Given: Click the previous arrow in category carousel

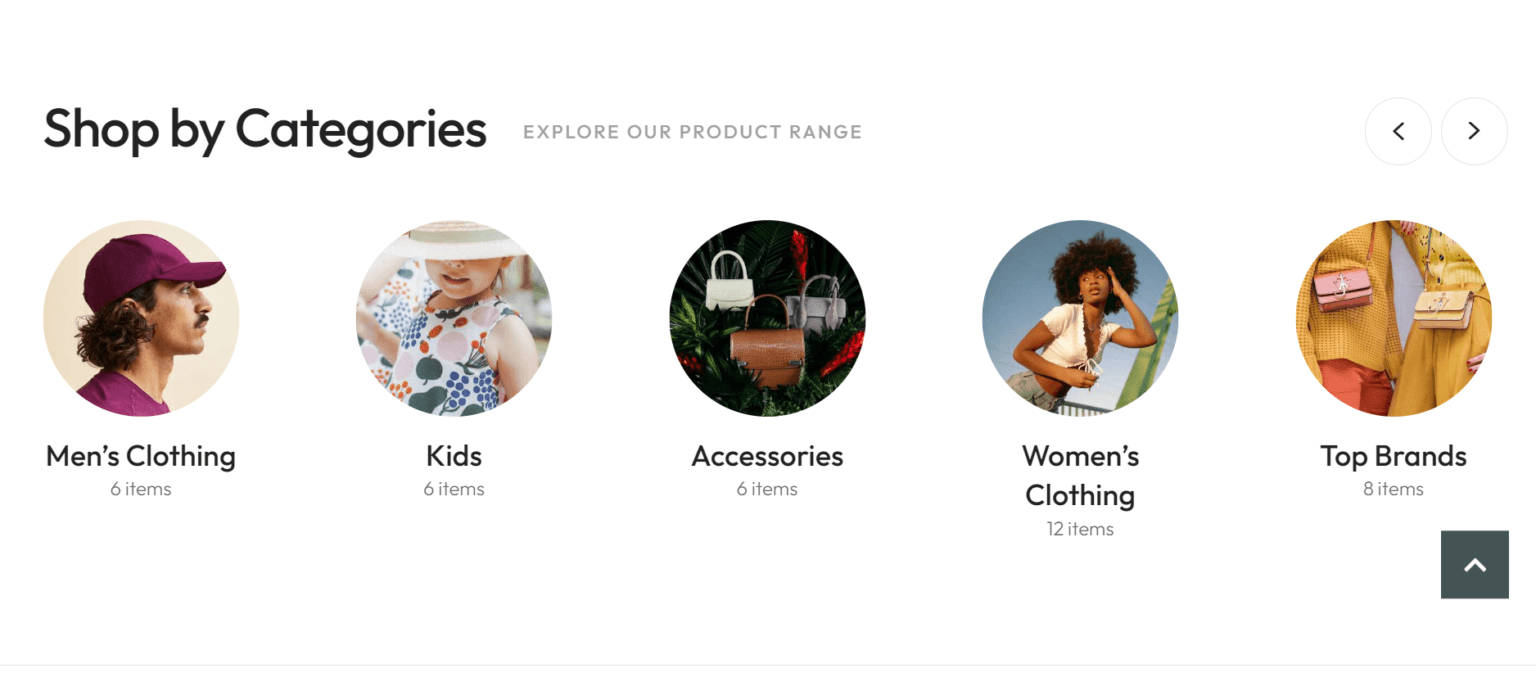Looking at the screenshot, I should pyautogui.click(x=1398, y=131).
